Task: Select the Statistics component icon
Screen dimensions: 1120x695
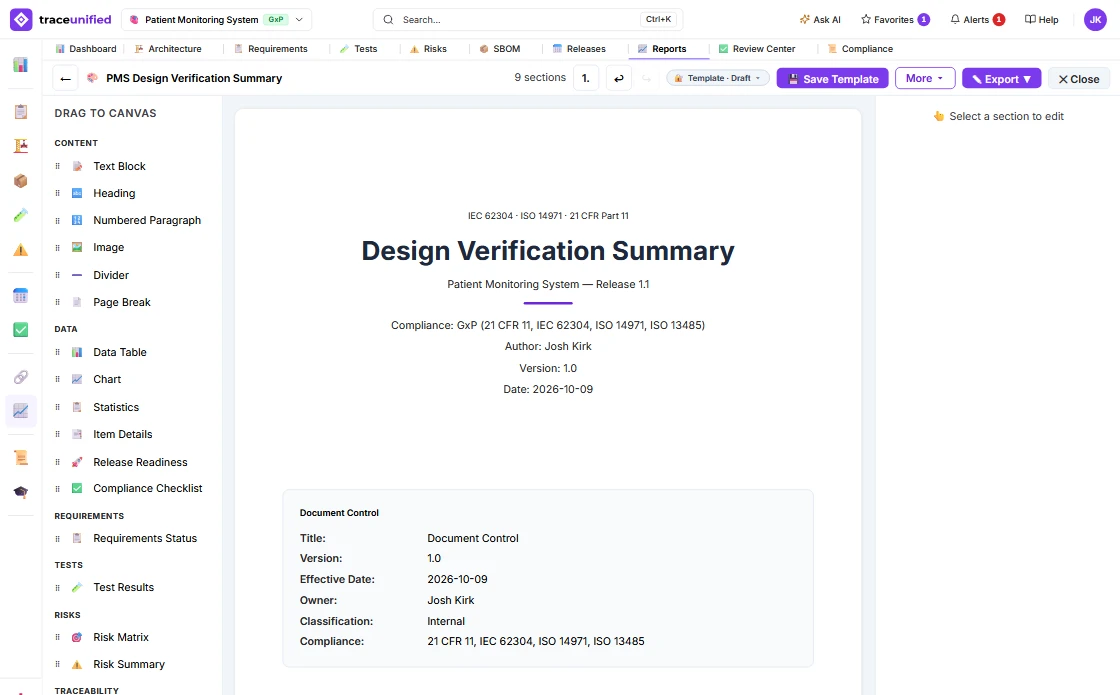Action: pos(77,407)
